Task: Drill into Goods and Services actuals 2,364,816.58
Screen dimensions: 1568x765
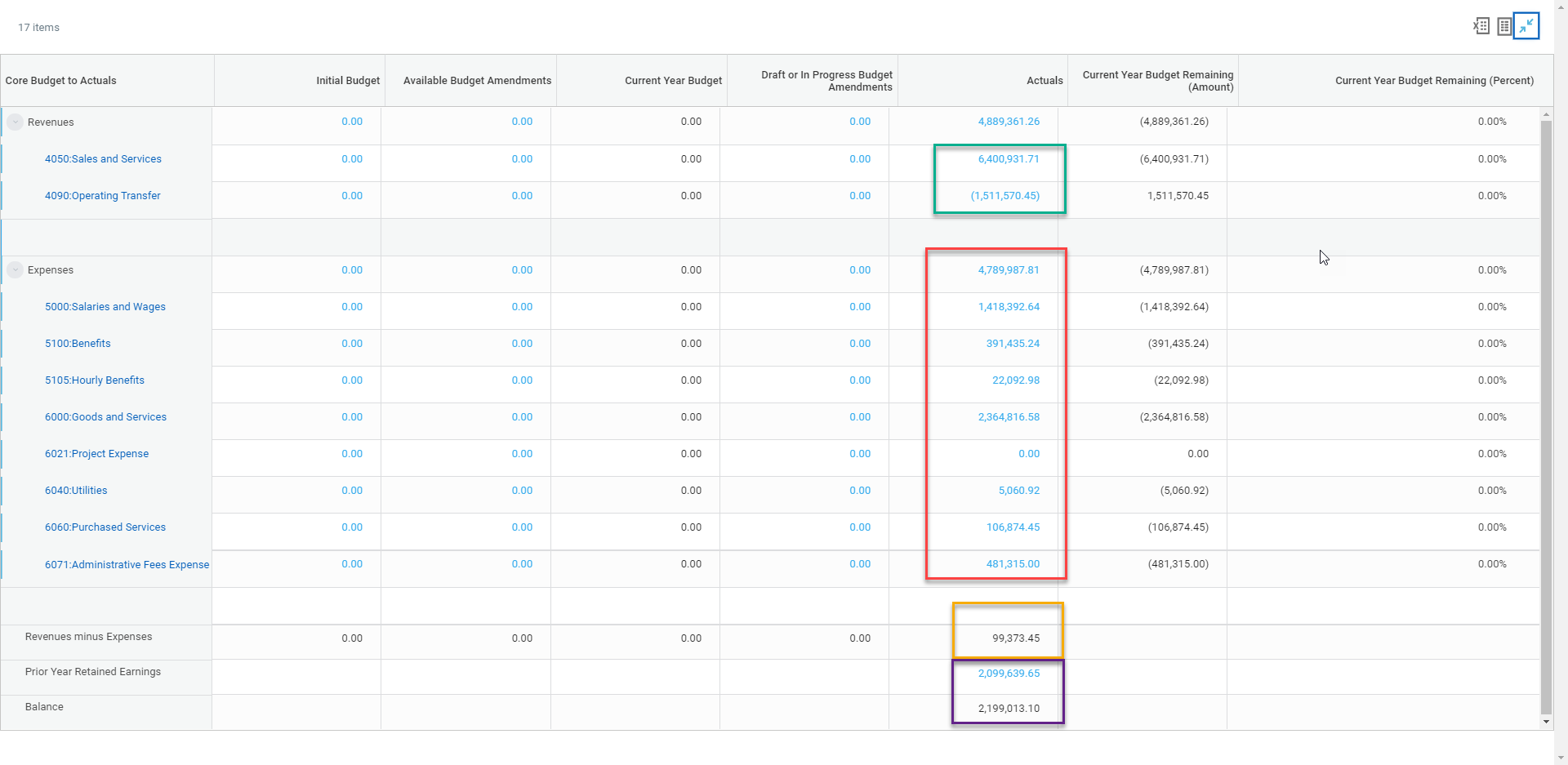Action: [1009, 417]
